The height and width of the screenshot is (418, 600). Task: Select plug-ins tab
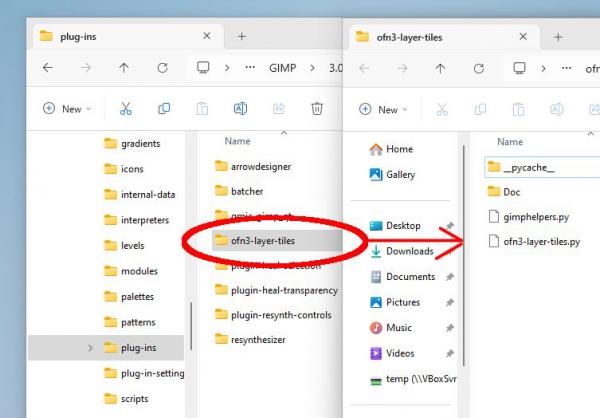(128, 36)
